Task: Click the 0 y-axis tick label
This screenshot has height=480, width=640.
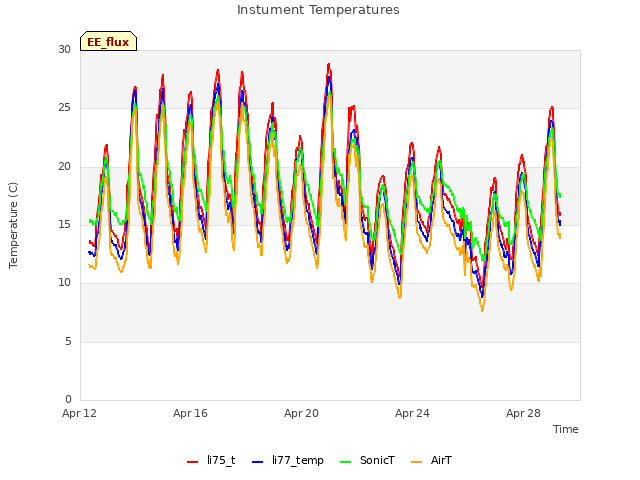Action: 68,400
